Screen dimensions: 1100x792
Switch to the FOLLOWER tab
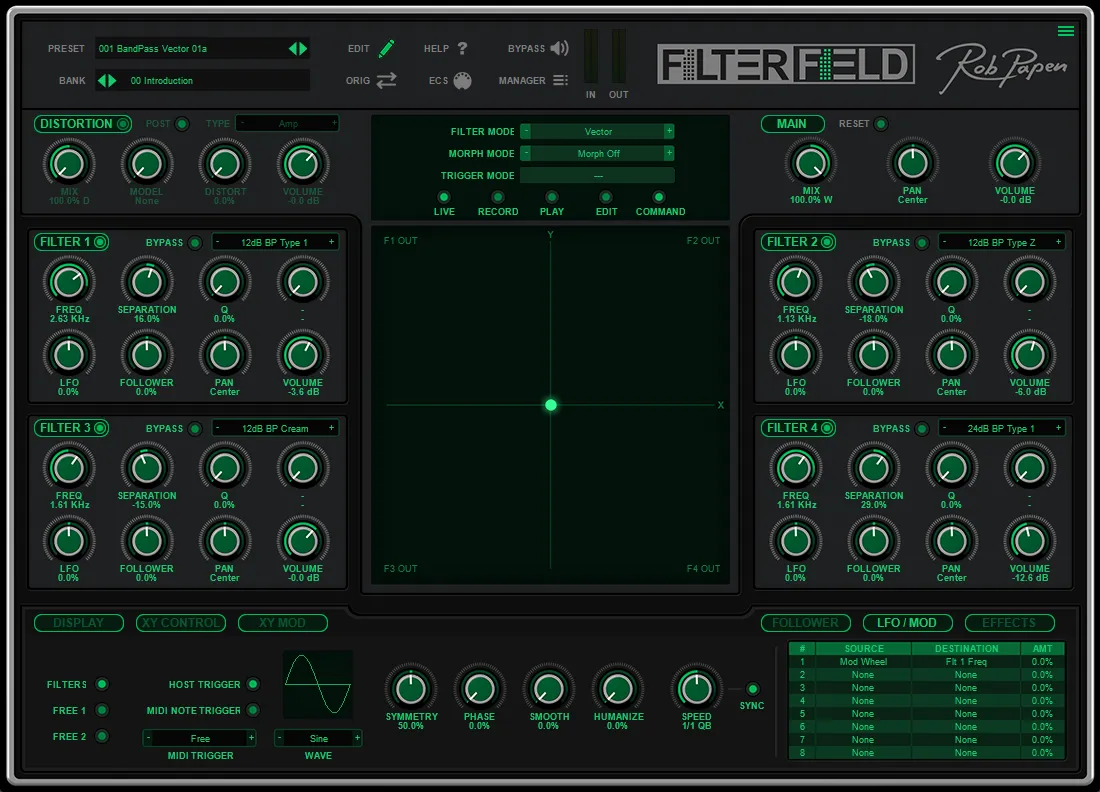(x=805, y=623)
